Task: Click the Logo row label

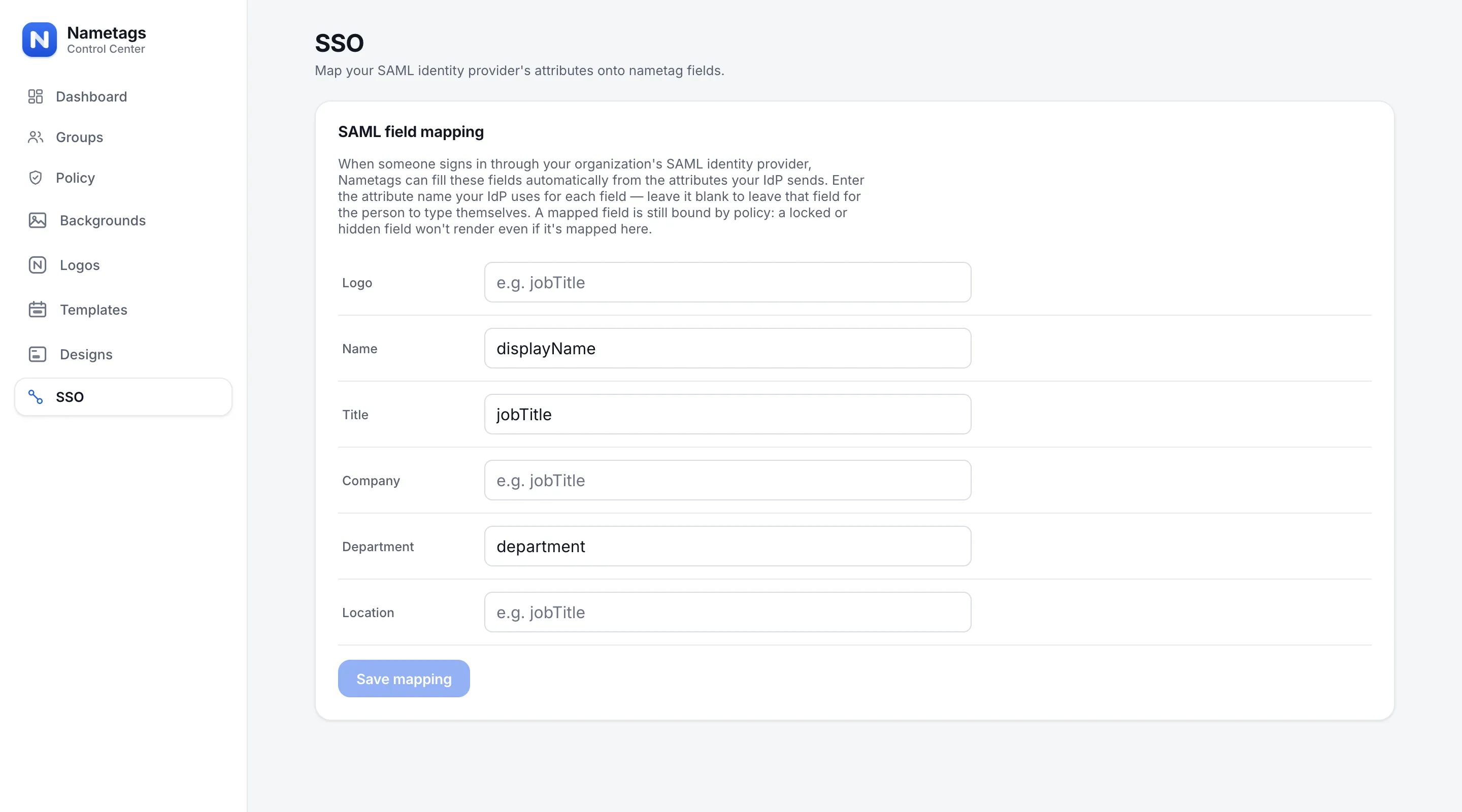Action: [357, 283]
